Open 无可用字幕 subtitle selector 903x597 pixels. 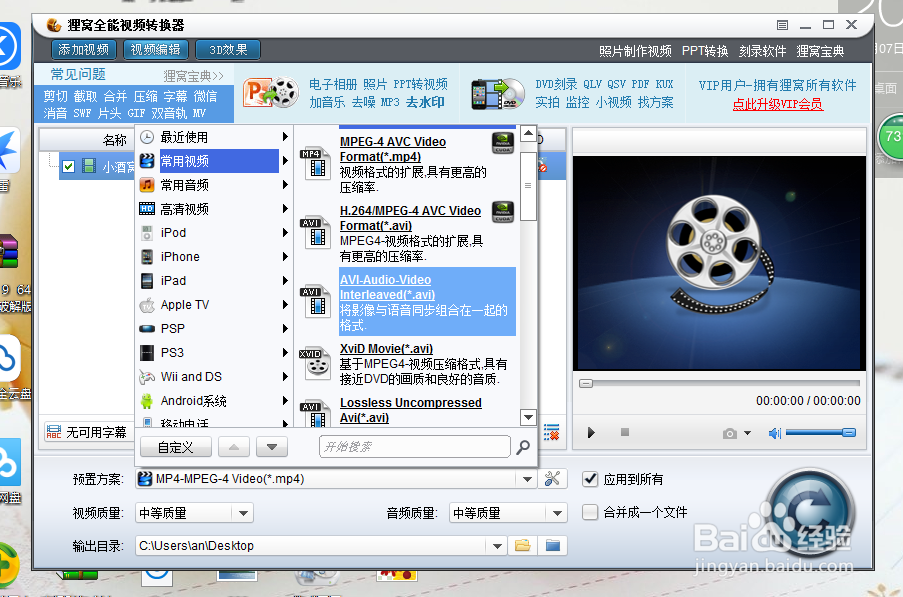coord(88,432)
